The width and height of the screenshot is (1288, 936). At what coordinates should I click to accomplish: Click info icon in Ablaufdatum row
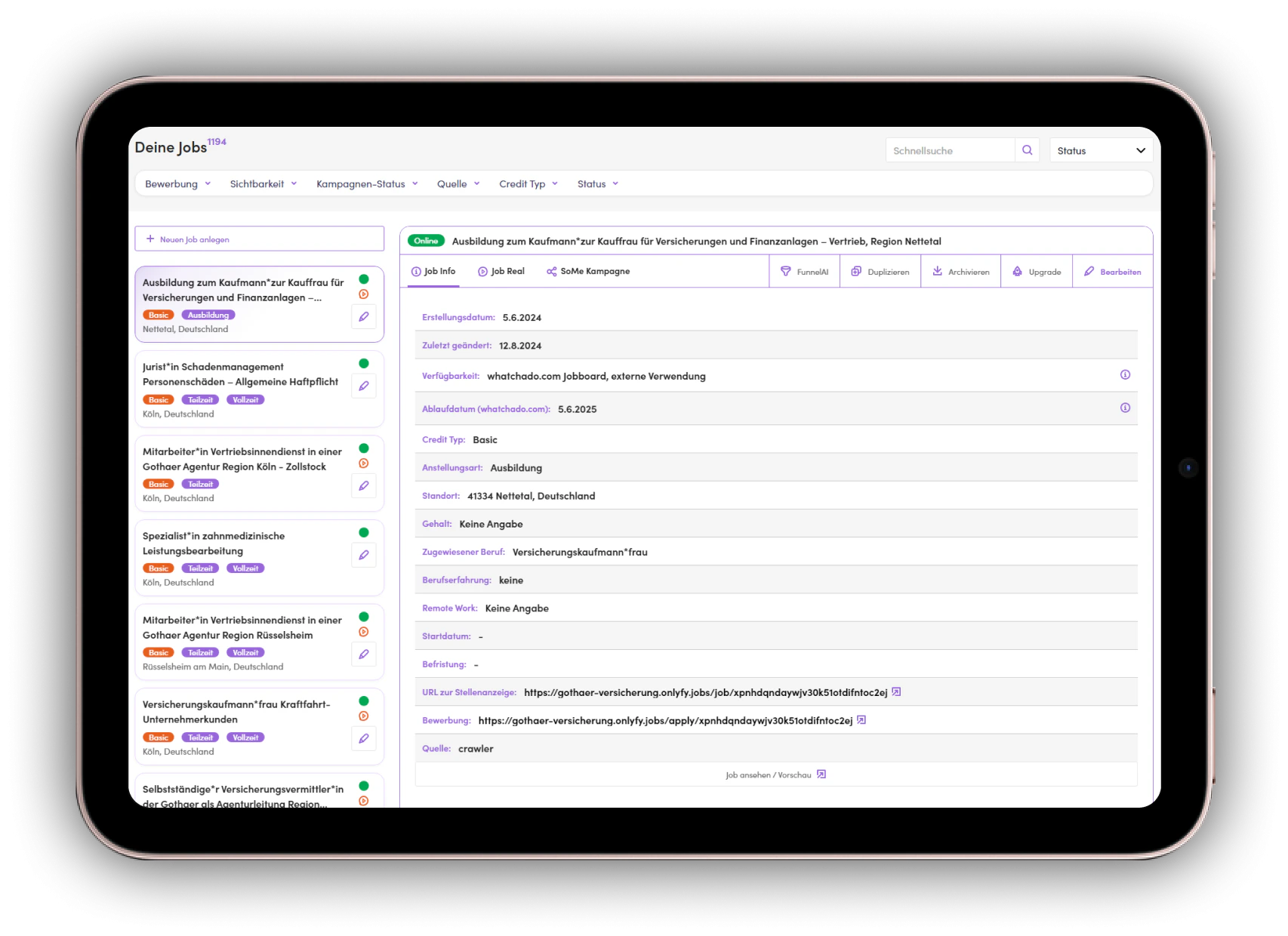(1125, 408)
